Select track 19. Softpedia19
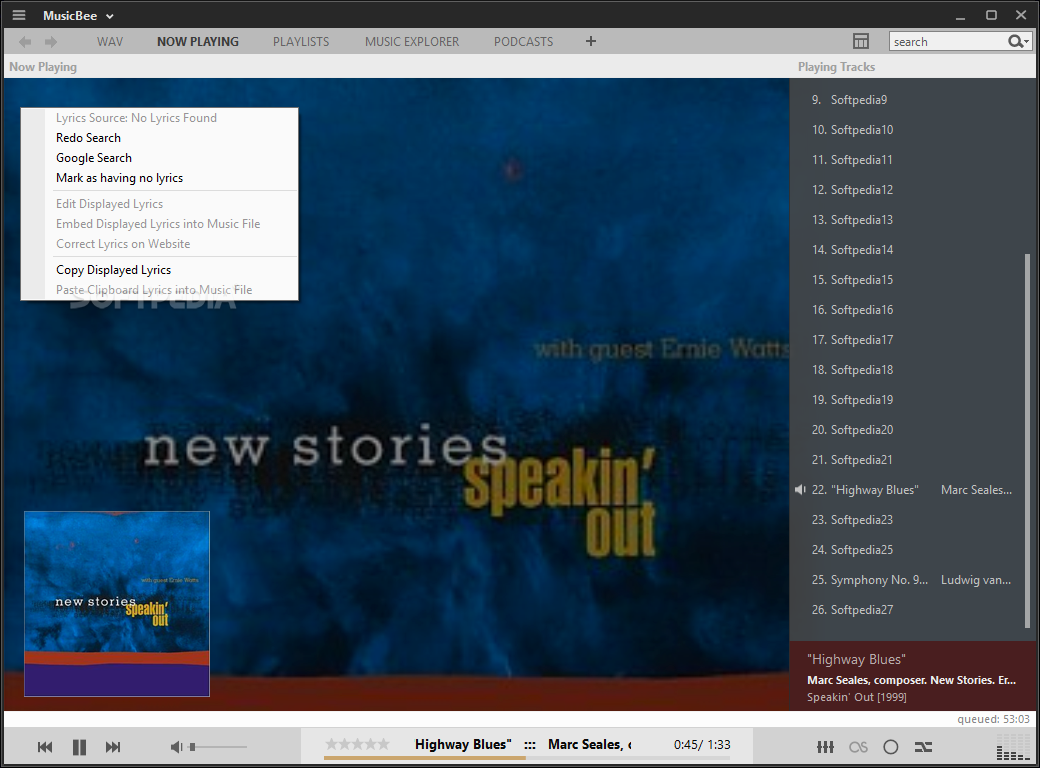Viewport: 1040px width, 768px height. click(x=907, y=399)
